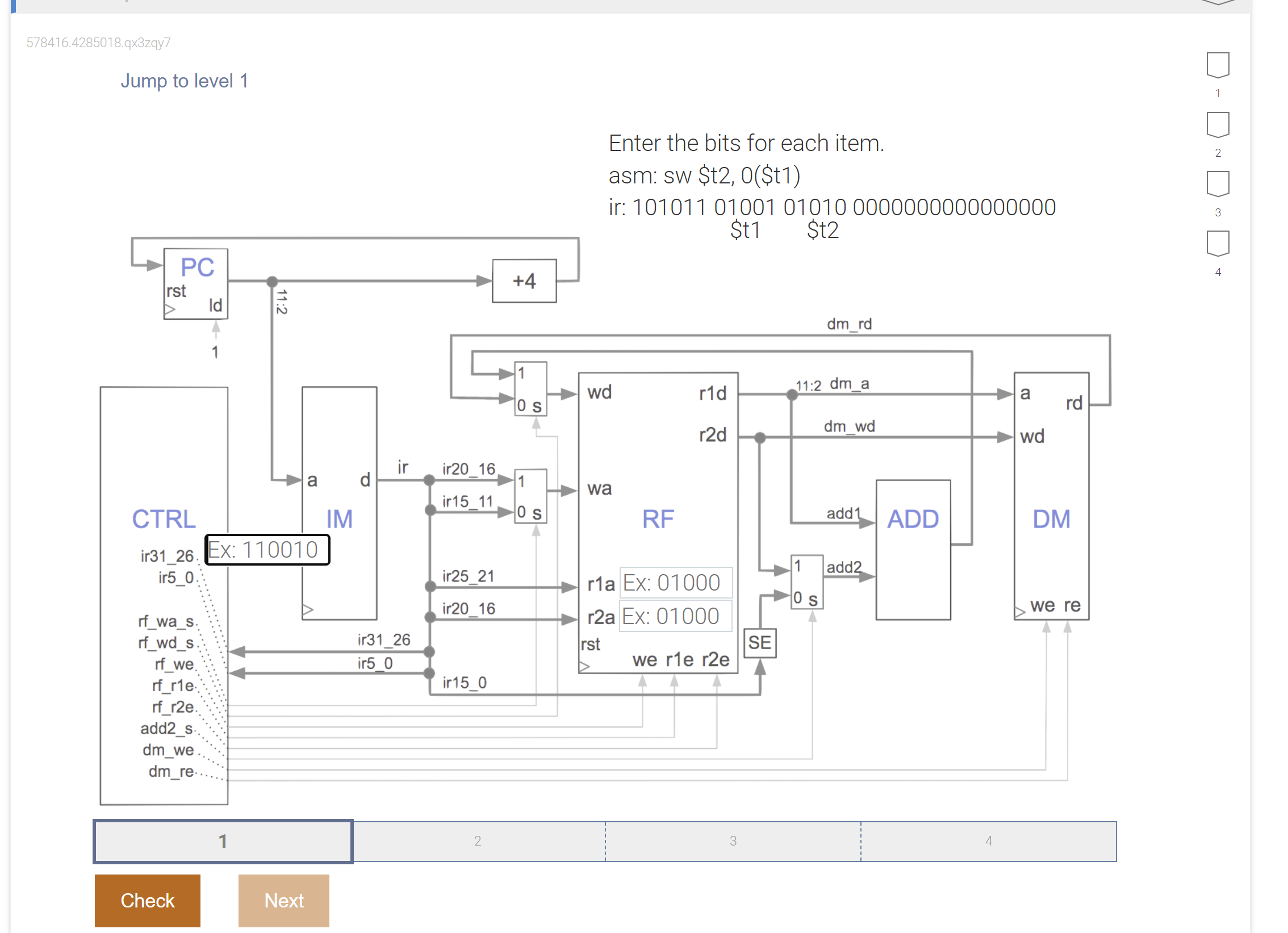Select step 3 in progress bar

pyautogui.click(x=733, y=841)
